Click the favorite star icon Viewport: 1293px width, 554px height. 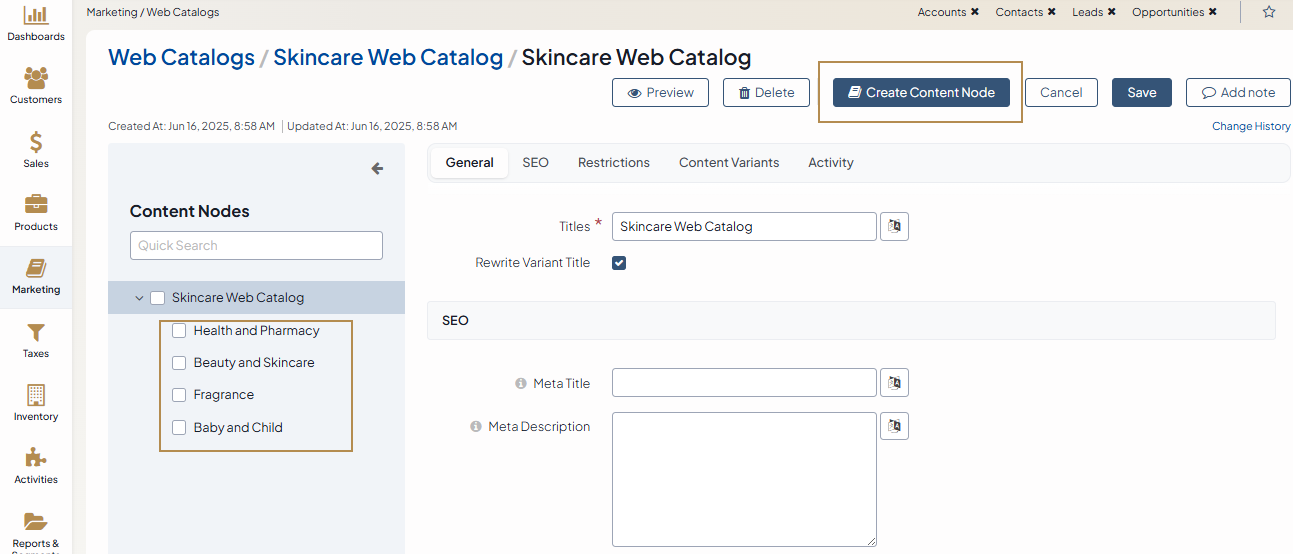click(1268, 12)
